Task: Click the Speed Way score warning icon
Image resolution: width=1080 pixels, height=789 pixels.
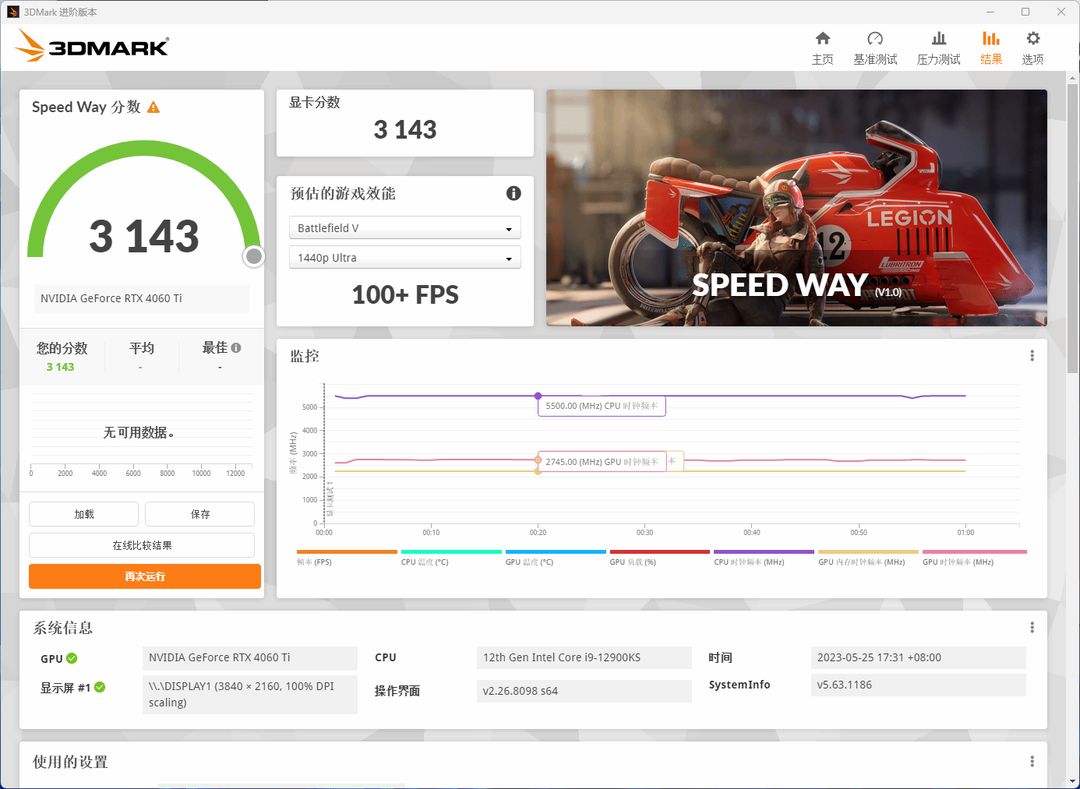Action: 154,107
